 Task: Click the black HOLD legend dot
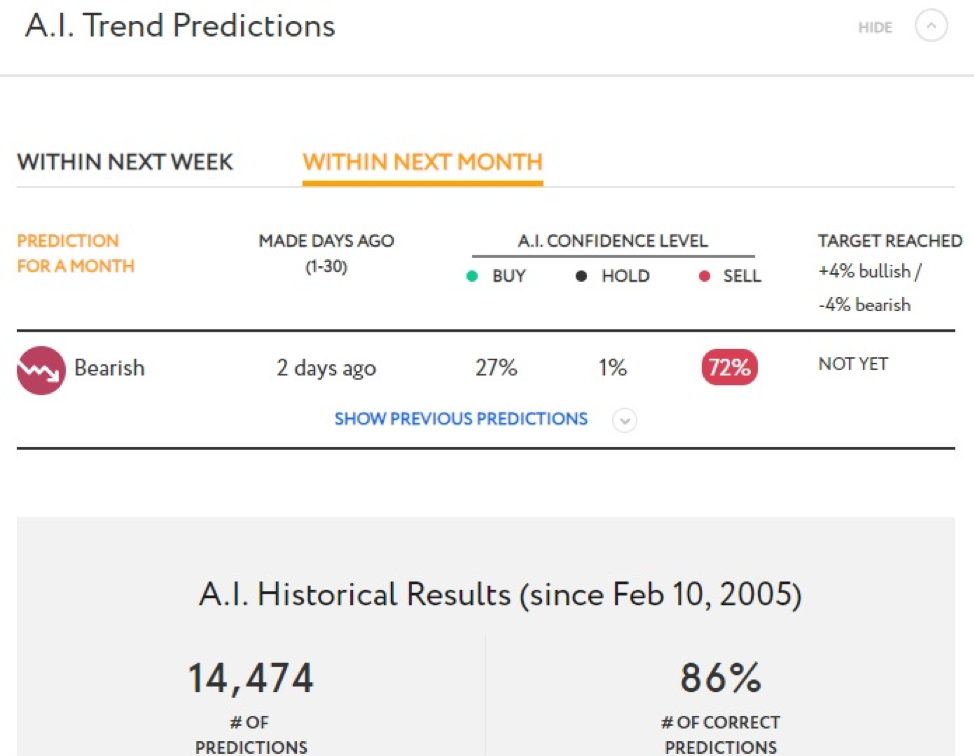tap(581, 276)
